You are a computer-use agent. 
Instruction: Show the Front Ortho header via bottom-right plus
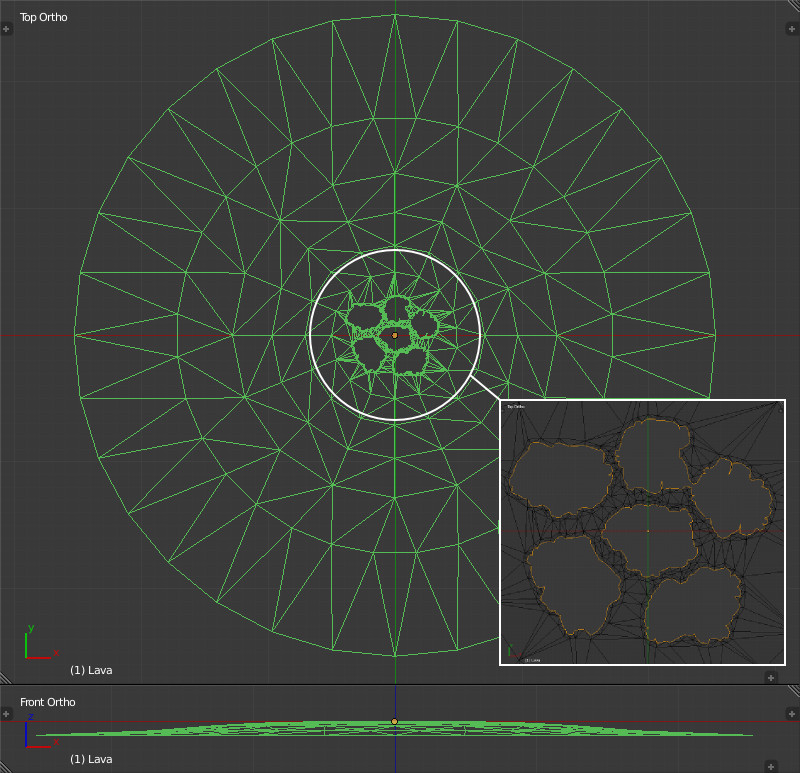771,765
